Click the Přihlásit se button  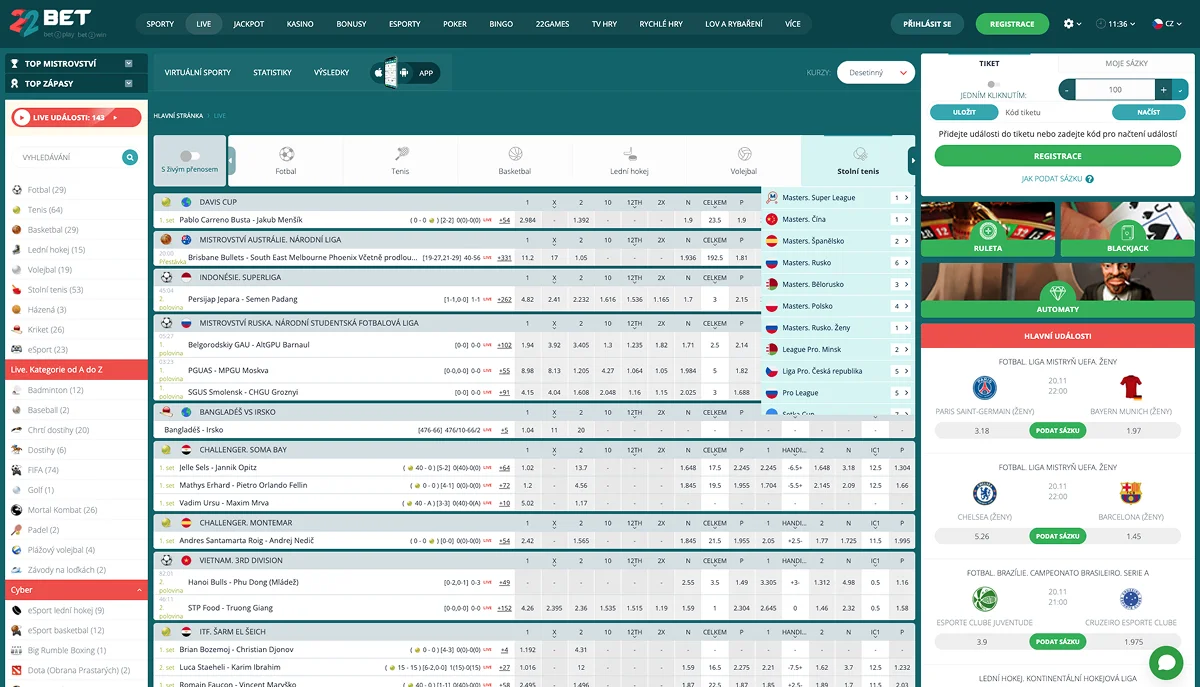point(927,24)
